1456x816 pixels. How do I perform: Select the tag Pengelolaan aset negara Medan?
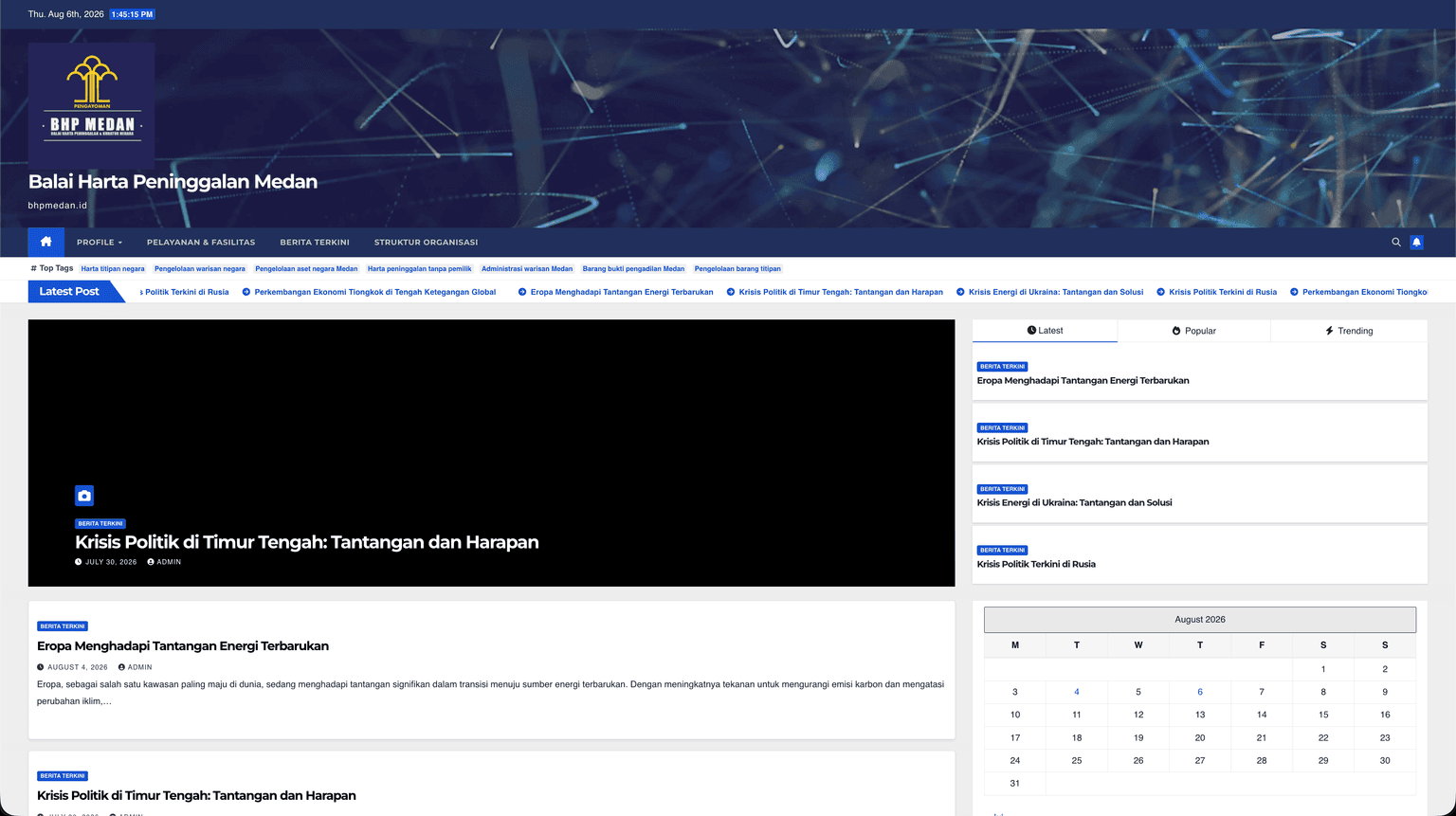306,269
